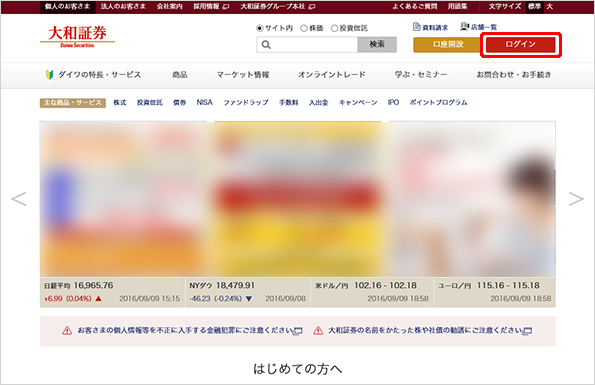The image size is (595, 385).
Task: Show next banner with right arrow
Action: [576, 199]
